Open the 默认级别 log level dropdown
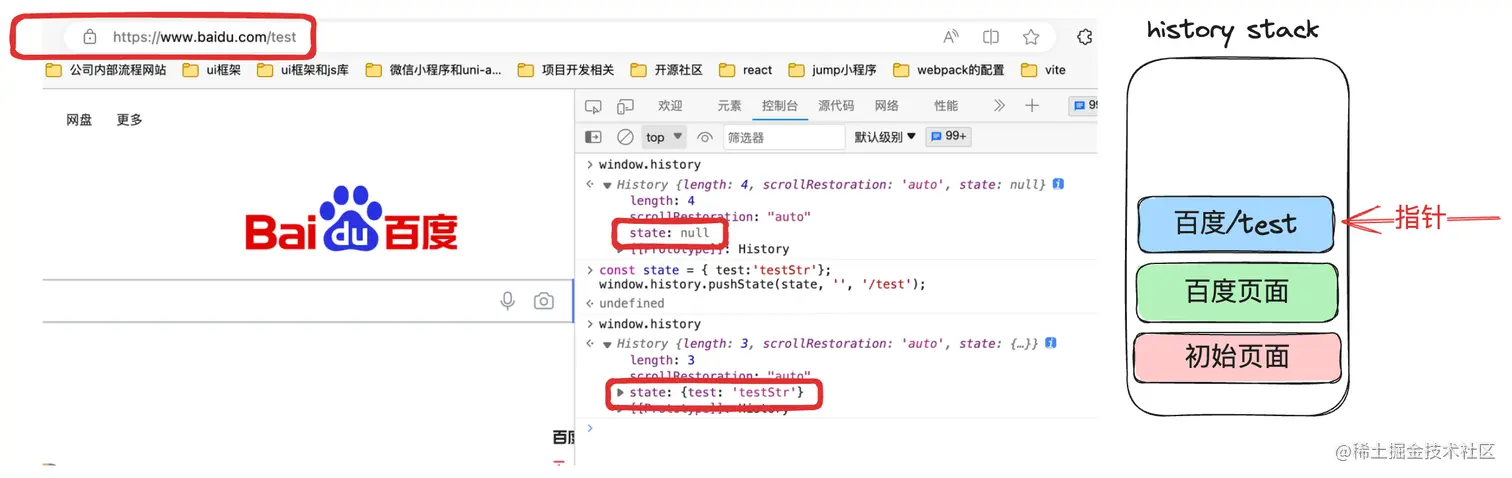 [x=885, y=137]
